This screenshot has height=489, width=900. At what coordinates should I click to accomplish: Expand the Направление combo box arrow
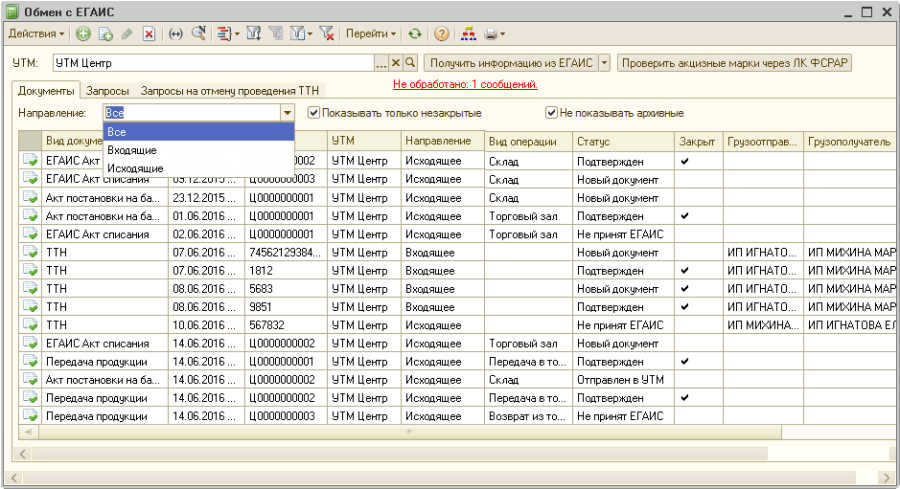point(288,113)
